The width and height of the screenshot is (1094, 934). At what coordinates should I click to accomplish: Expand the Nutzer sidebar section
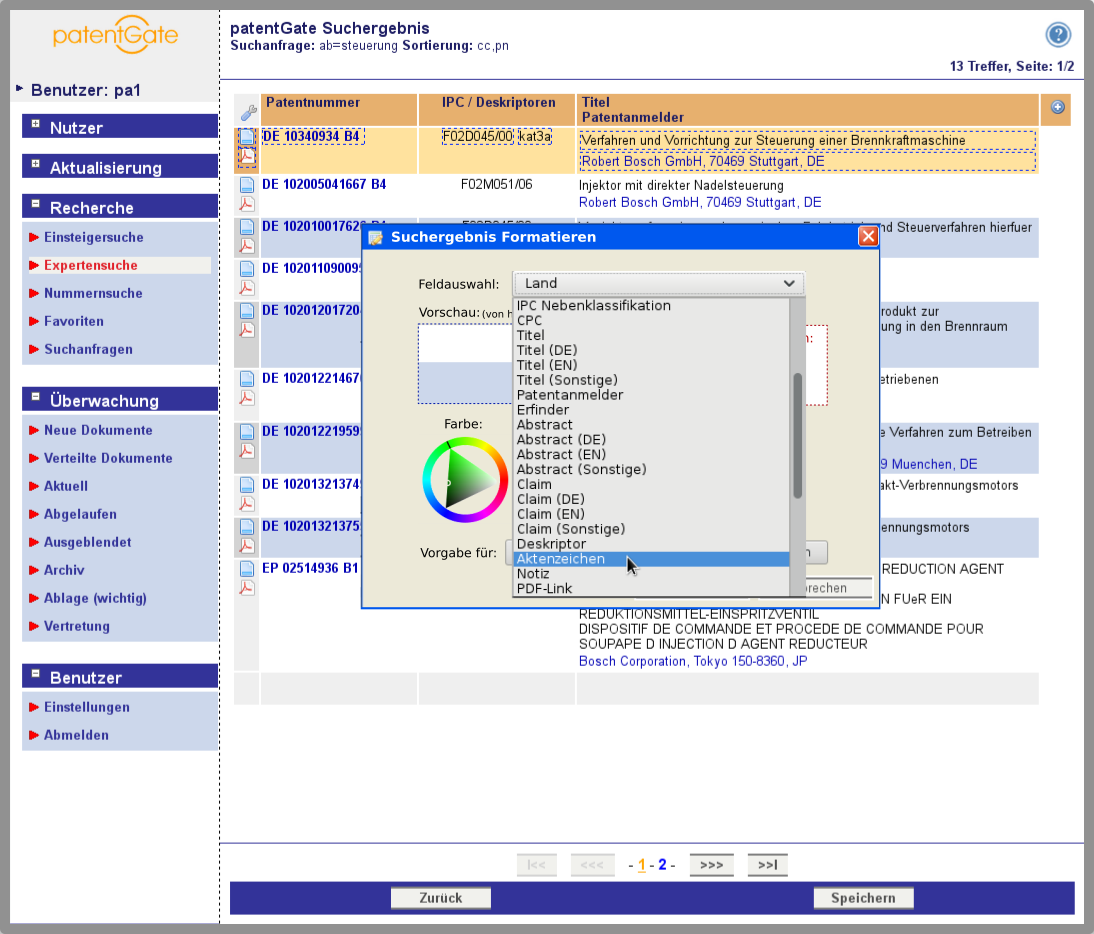coord(36,125)
